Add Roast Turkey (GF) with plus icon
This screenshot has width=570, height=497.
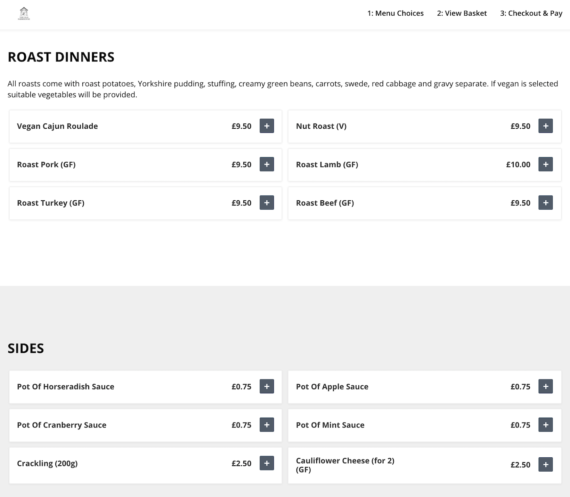point(266,203)
